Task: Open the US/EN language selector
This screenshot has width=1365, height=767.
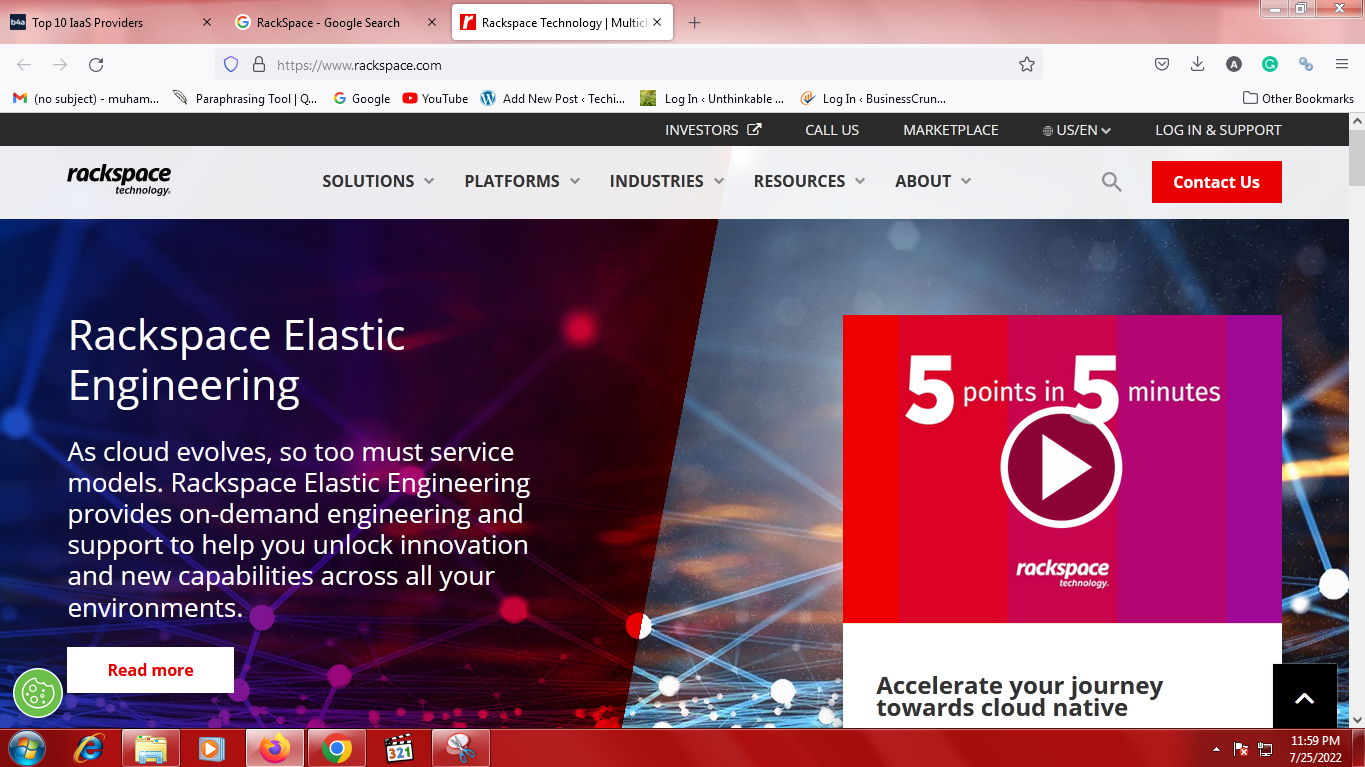Action: point(1077,130)
